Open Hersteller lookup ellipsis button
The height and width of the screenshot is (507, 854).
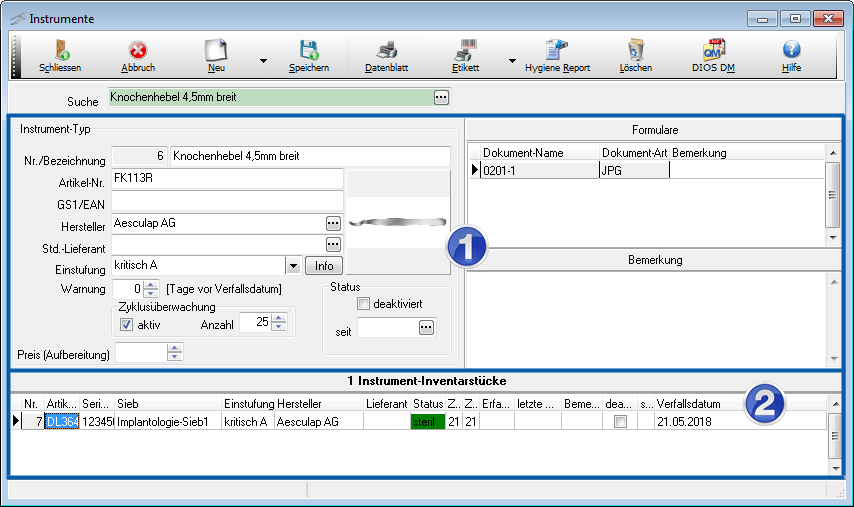click(333, 223)
